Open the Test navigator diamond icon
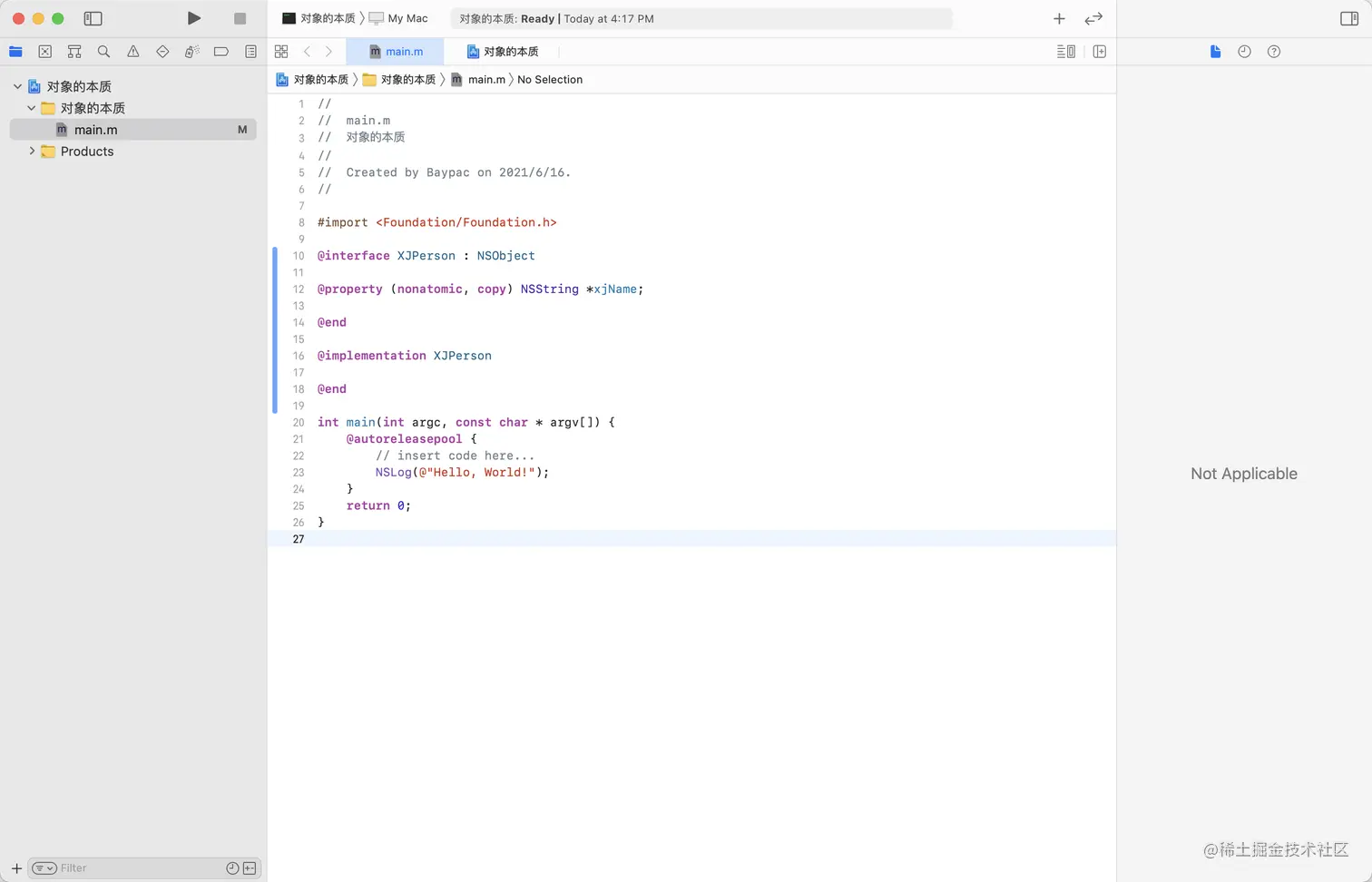1372x882 pixels. 162,52
